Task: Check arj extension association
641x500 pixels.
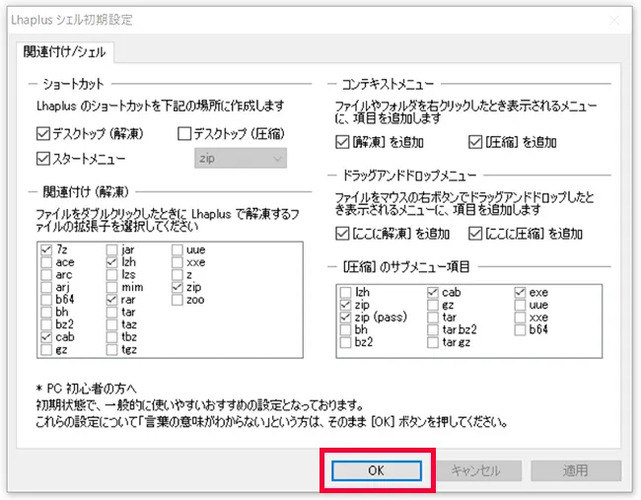Action: tap(46, 287)
